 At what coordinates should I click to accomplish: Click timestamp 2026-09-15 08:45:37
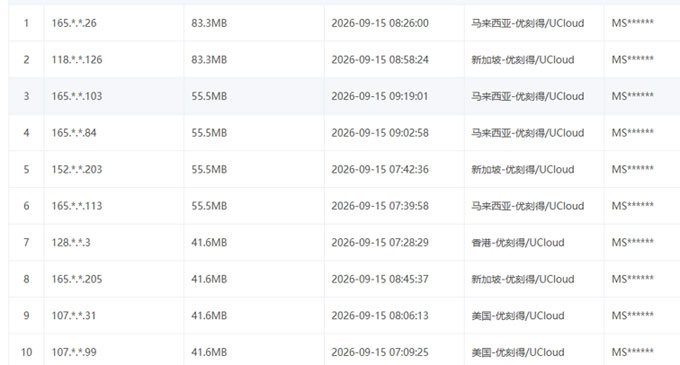click(380, 279)
